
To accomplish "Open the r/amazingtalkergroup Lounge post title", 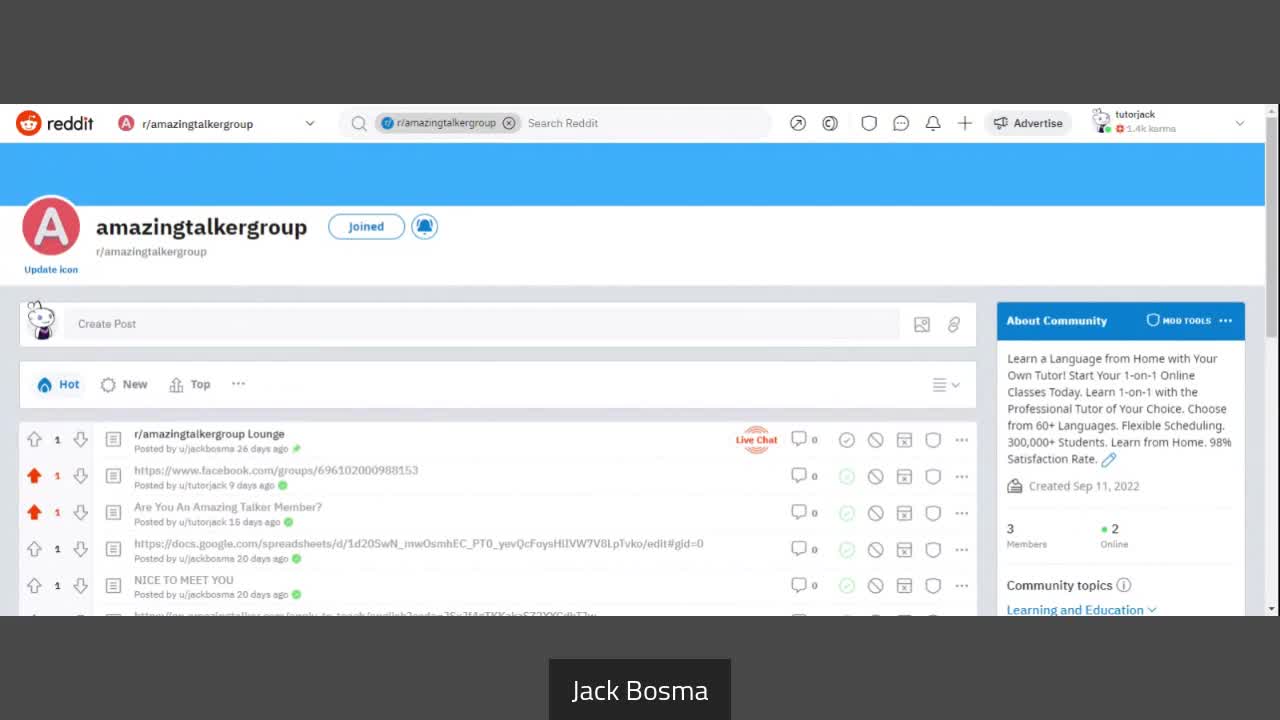I will (209, 434).
